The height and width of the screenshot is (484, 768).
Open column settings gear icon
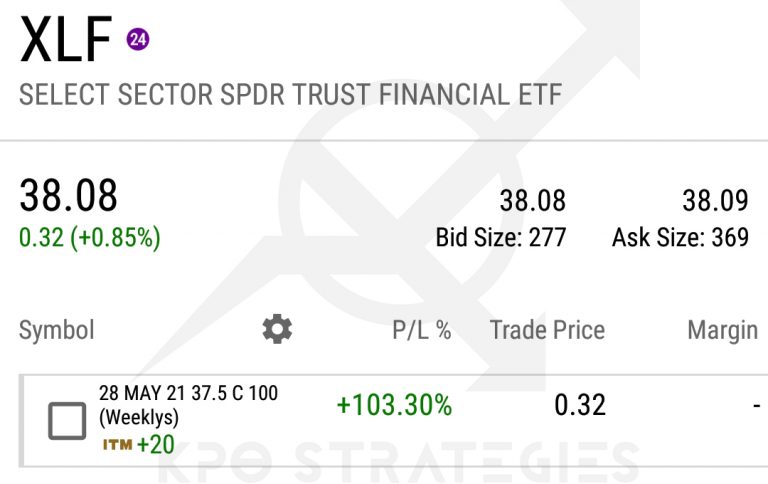[277, 329]
